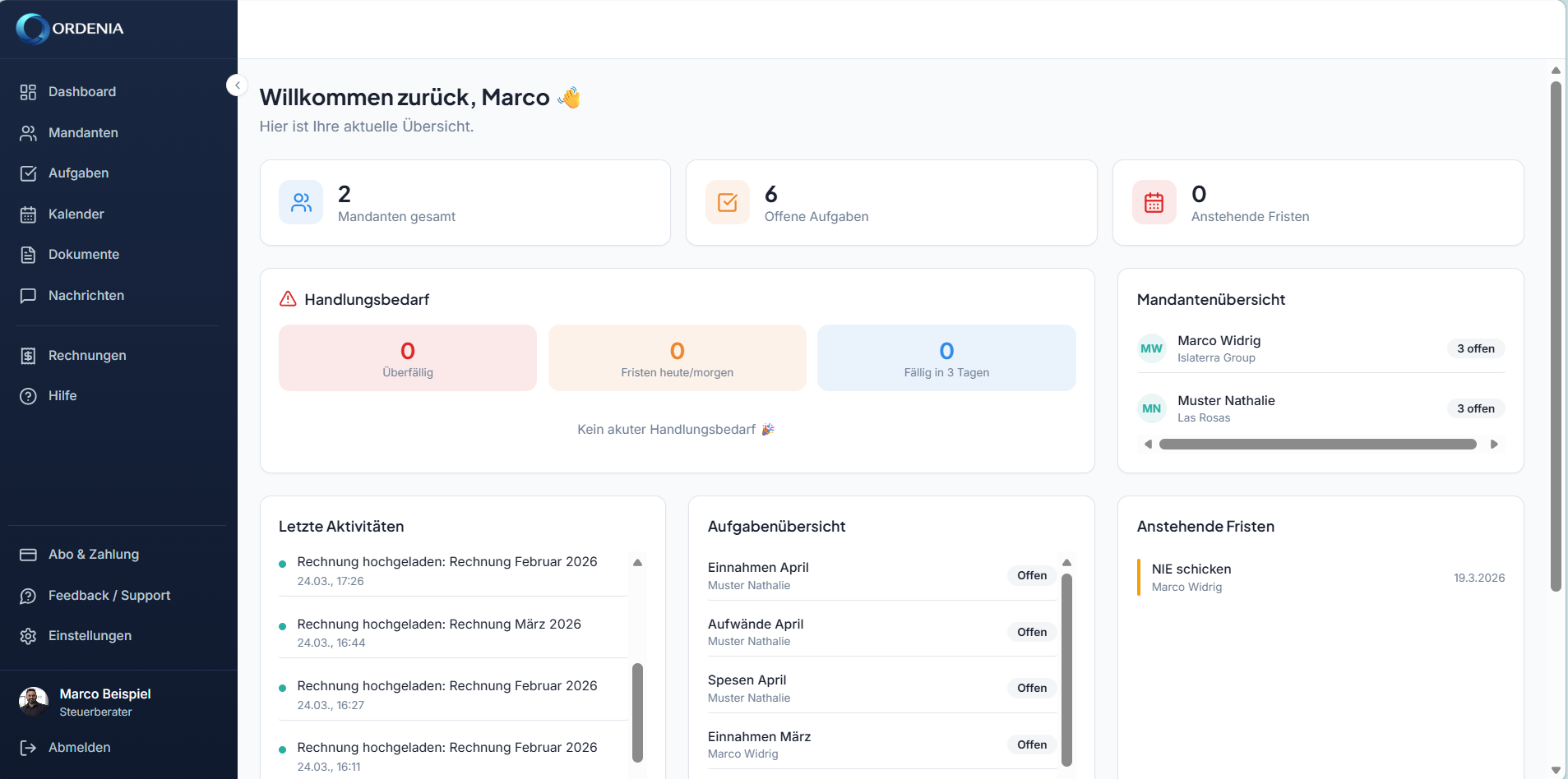The height and width of the screenshot is (779, 1568).
Task: Click the Mandanten people icon in sidebar
Action: point(28,133)
